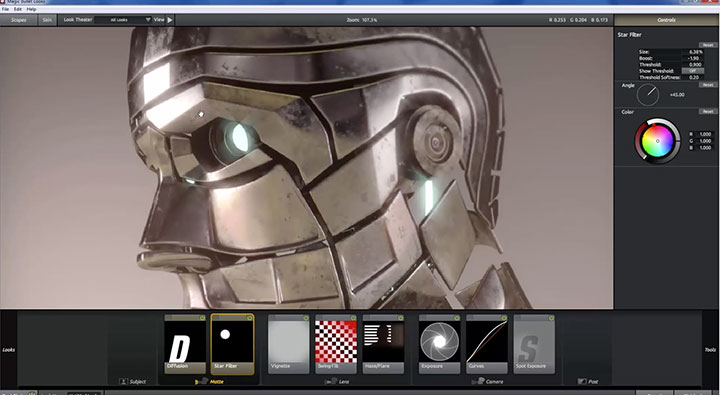This screenshot has width=720, height=395.
Task: Toggle the Swing-Tilt card enable indicator
Action: pos(354,318)
